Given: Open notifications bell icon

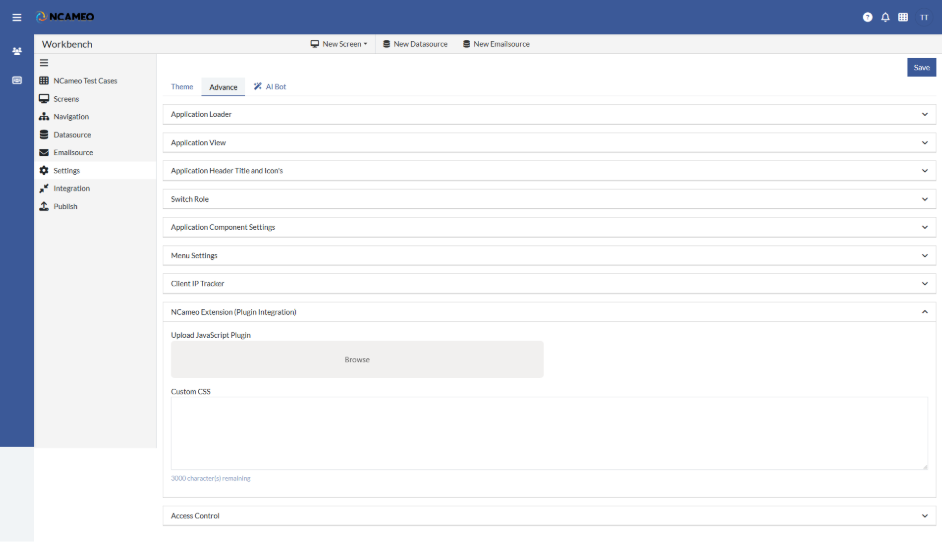Looking at the screenshot, I should click(885, 17).
